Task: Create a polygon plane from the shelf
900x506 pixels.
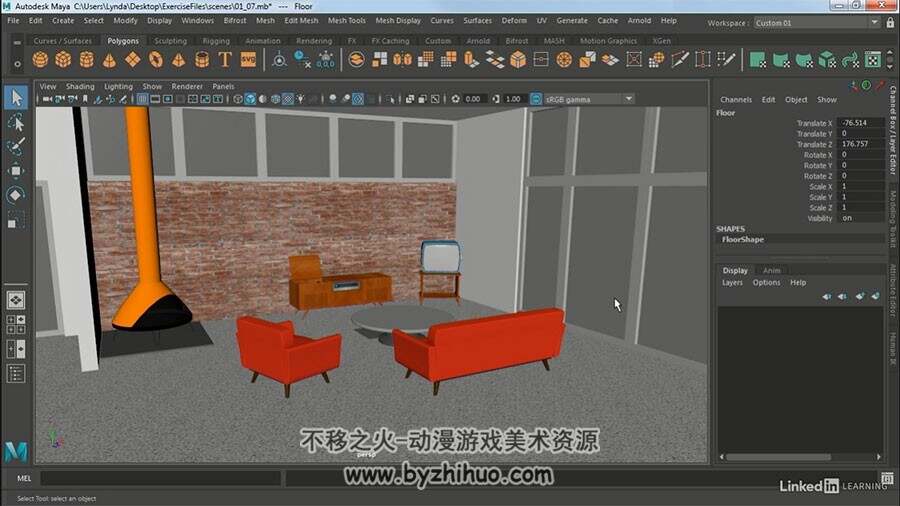Action: [133, 60]
